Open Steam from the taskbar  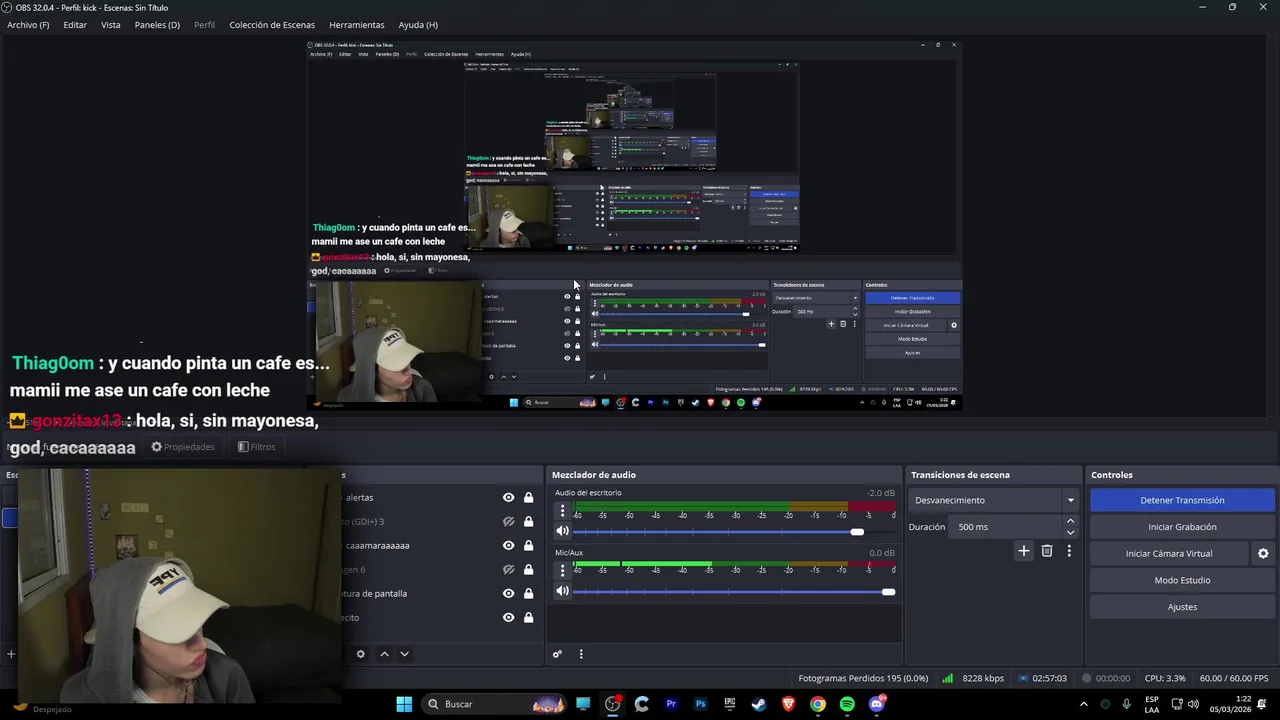(x=759, y=704)
